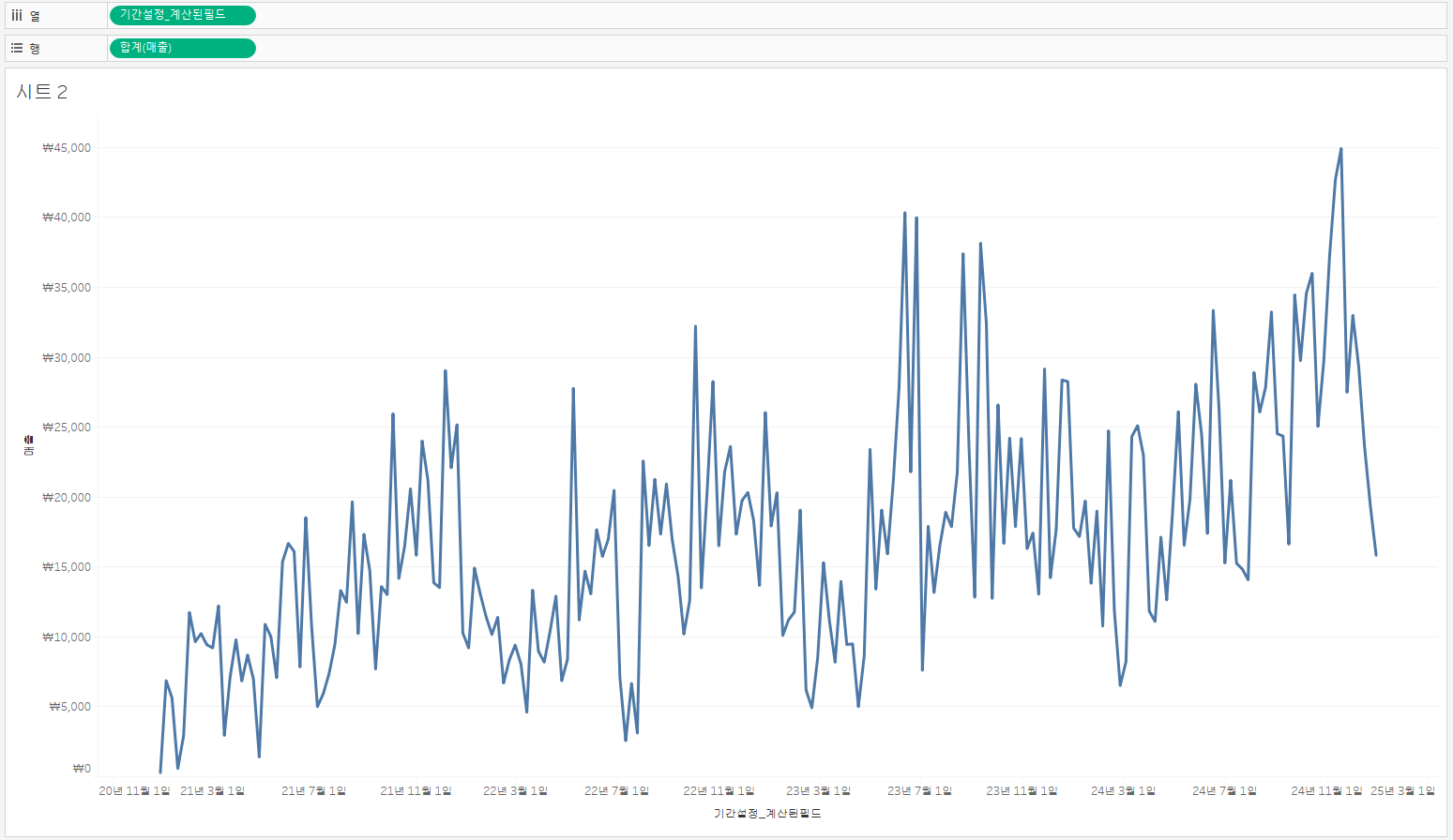This screenshot has width=1453, height=840.
Task: Click the ₩10,000 y-axis label
Action: [67, 637]
